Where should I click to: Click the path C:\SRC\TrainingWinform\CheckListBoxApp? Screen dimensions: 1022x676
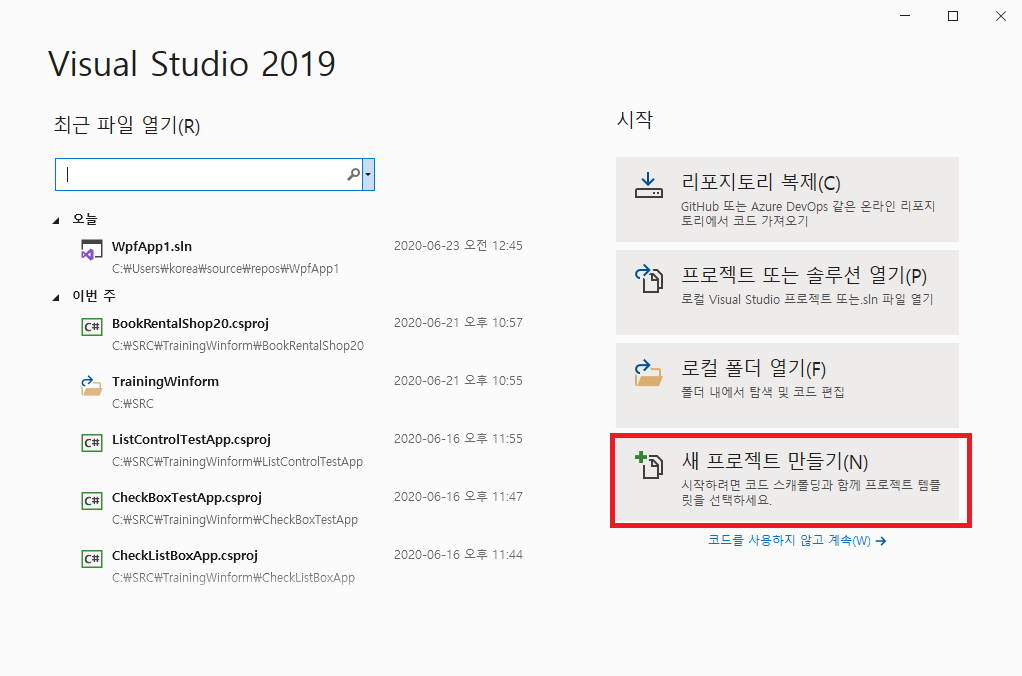pyautogui.click(x=233, y=578)
